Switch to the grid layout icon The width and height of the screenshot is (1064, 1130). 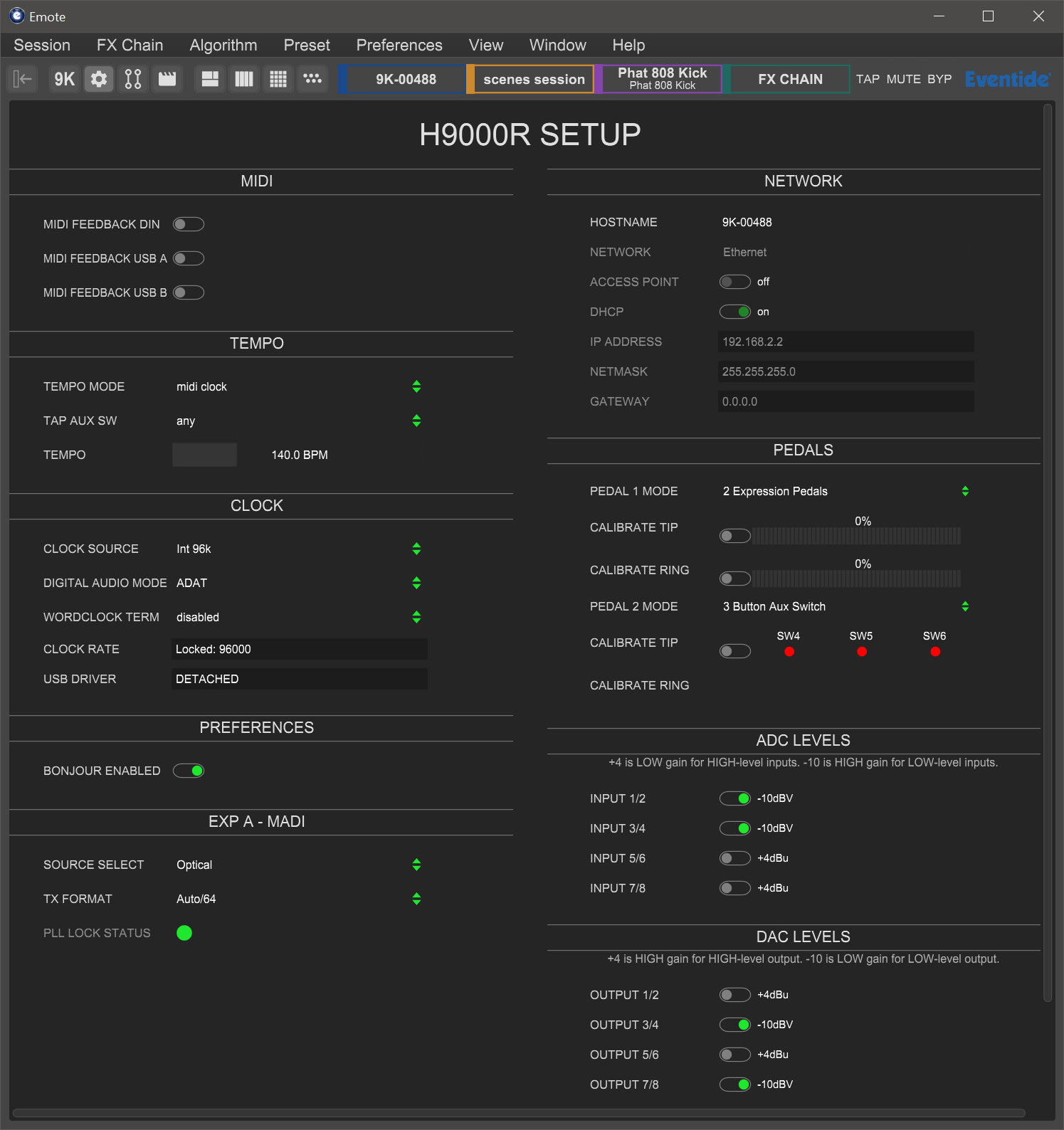[x=278, y=79]
